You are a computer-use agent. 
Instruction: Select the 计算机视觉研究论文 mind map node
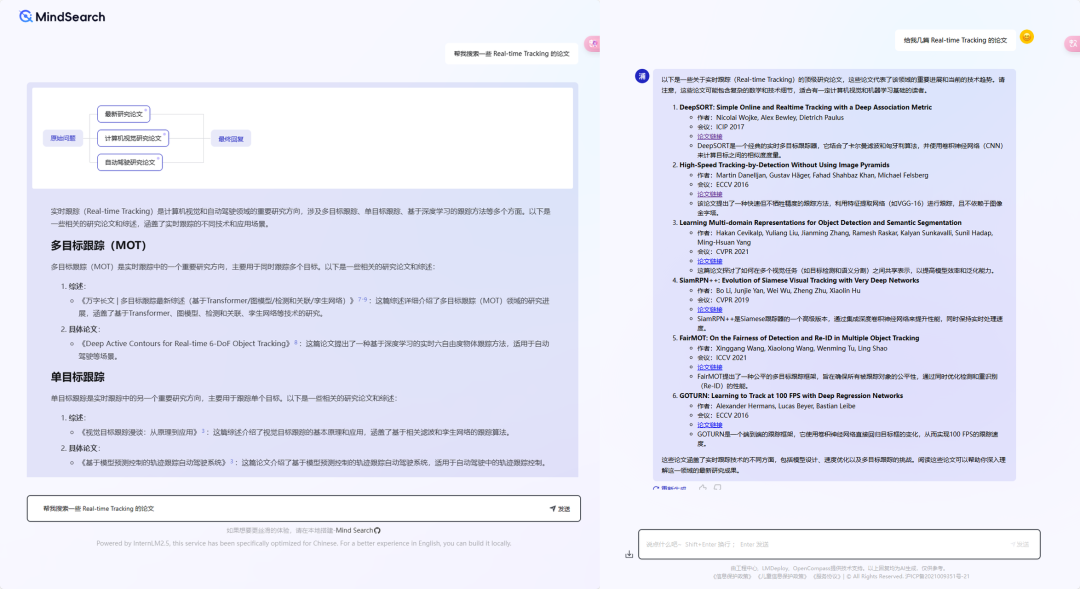tap(132, 138)
